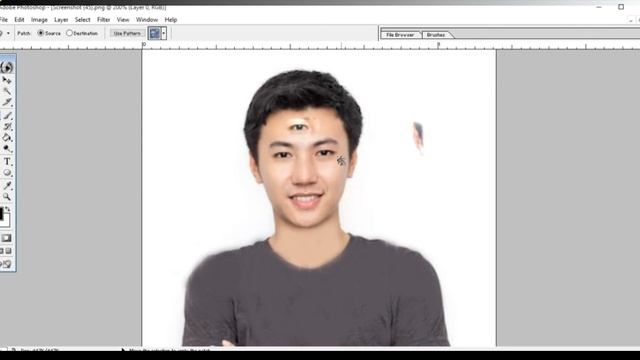The image size is (640, 360).
Task: Open the Help menu
Action: (171, 20)
